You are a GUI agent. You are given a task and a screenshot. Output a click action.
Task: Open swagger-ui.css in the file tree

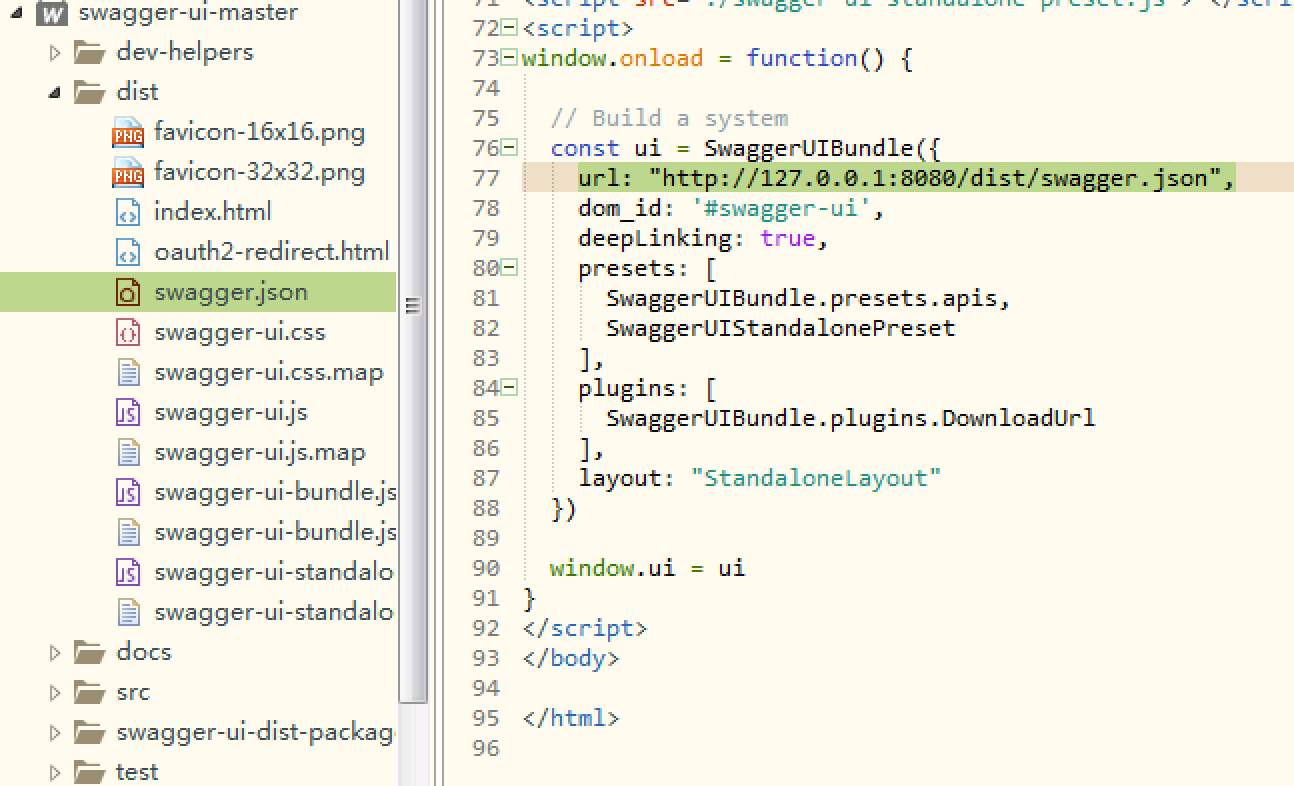click(x=240, y=333)
